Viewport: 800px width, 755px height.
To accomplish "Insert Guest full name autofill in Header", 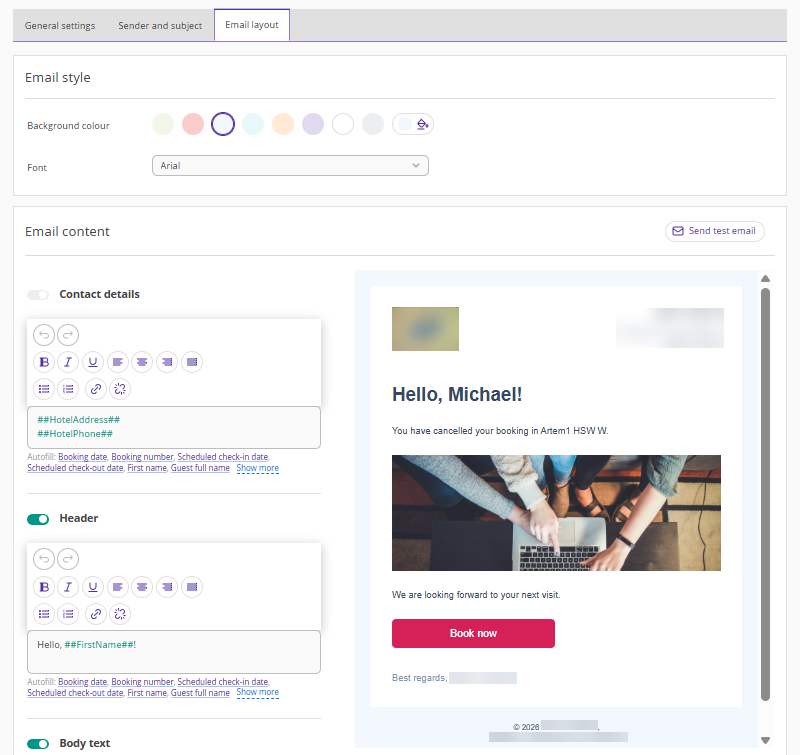I will tap(200, 693).
